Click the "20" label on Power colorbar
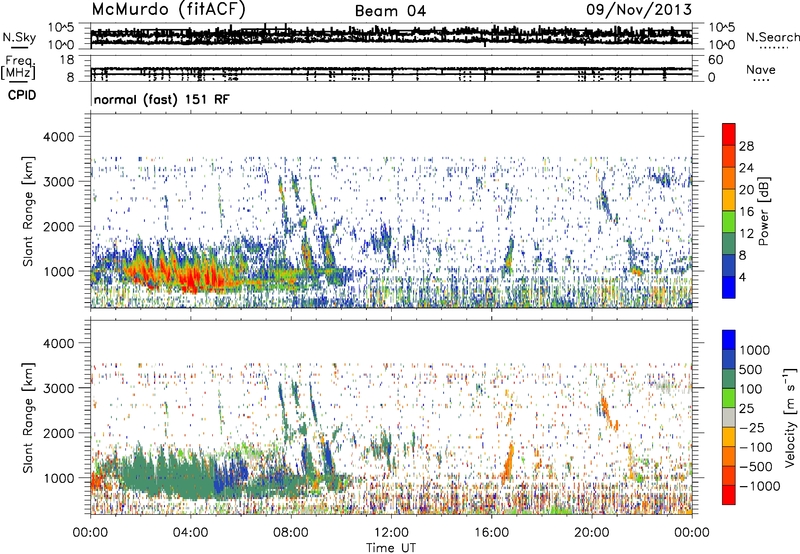Viewport: 800px width, 554px height. click(746, 190)
